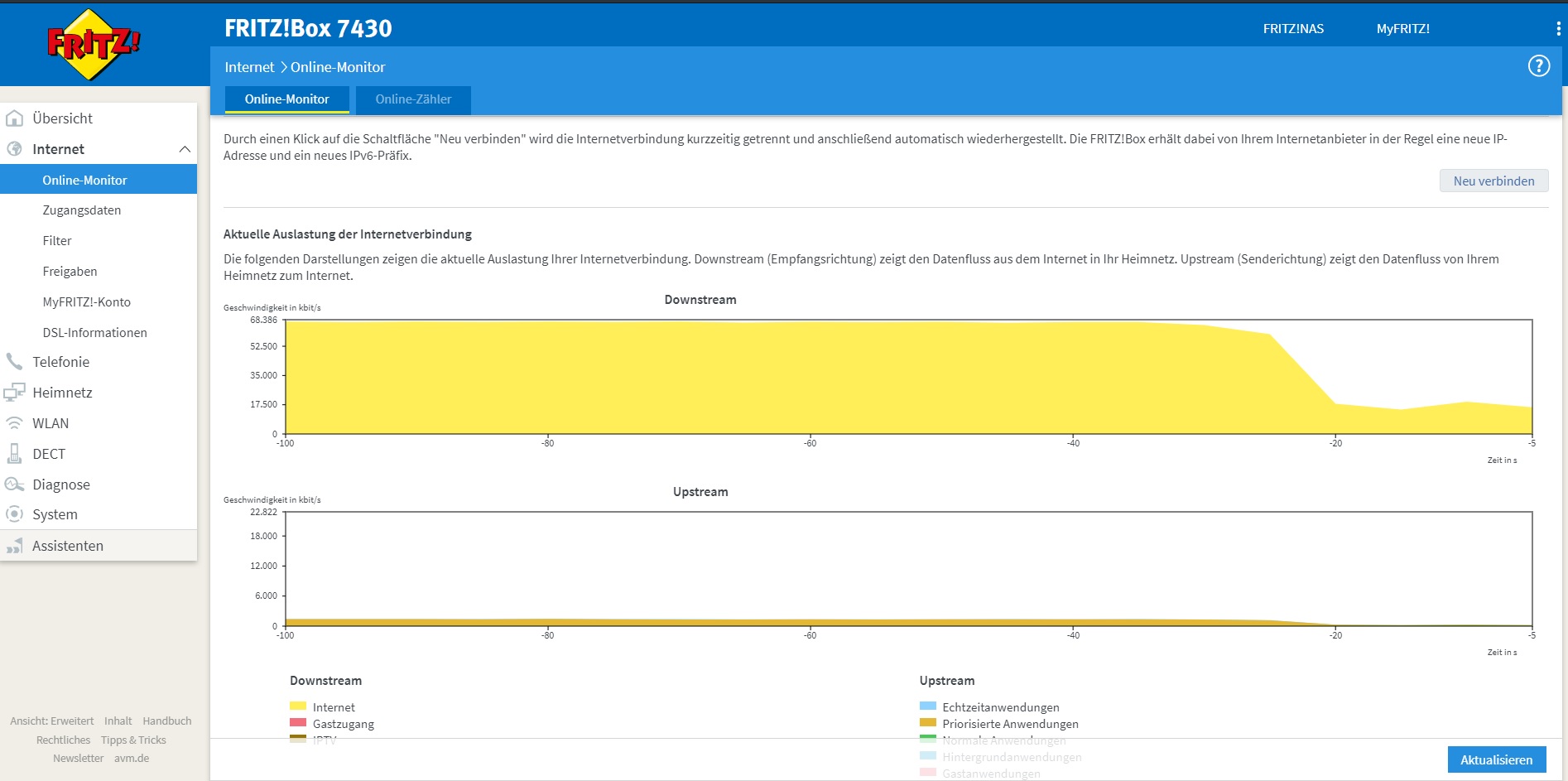Viewport: 1568px width, 781px height.
Task: Open MyFRITZ! link in header
Action: [1402, 29]
